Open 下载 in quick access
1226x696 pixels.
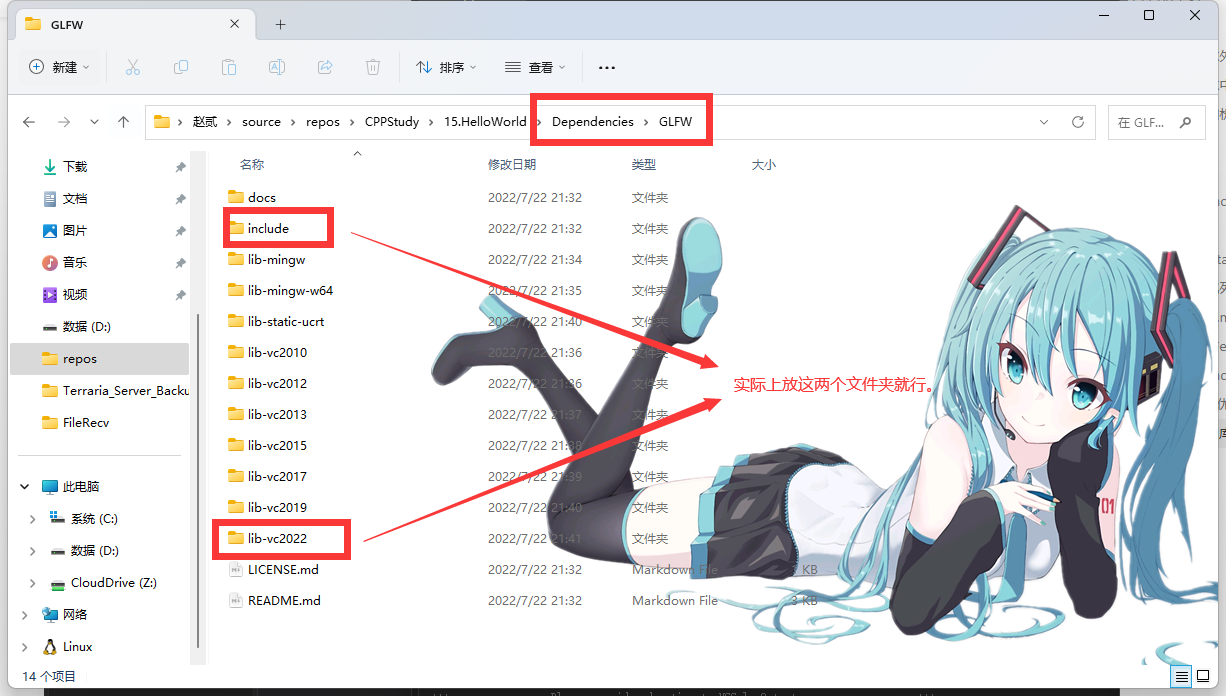tap(75, 167)
